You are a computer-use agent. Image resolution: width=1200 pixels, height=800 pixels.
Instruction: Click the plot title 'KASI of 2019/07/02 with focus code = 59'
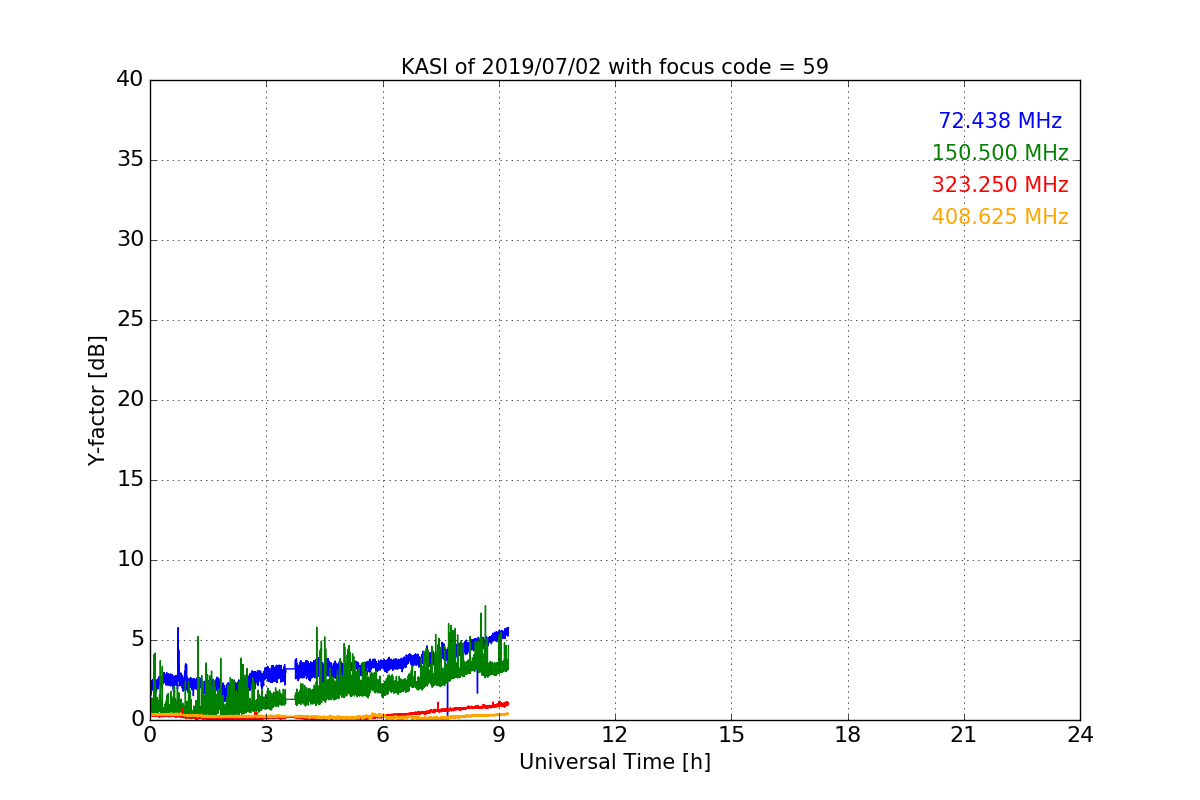615,67
